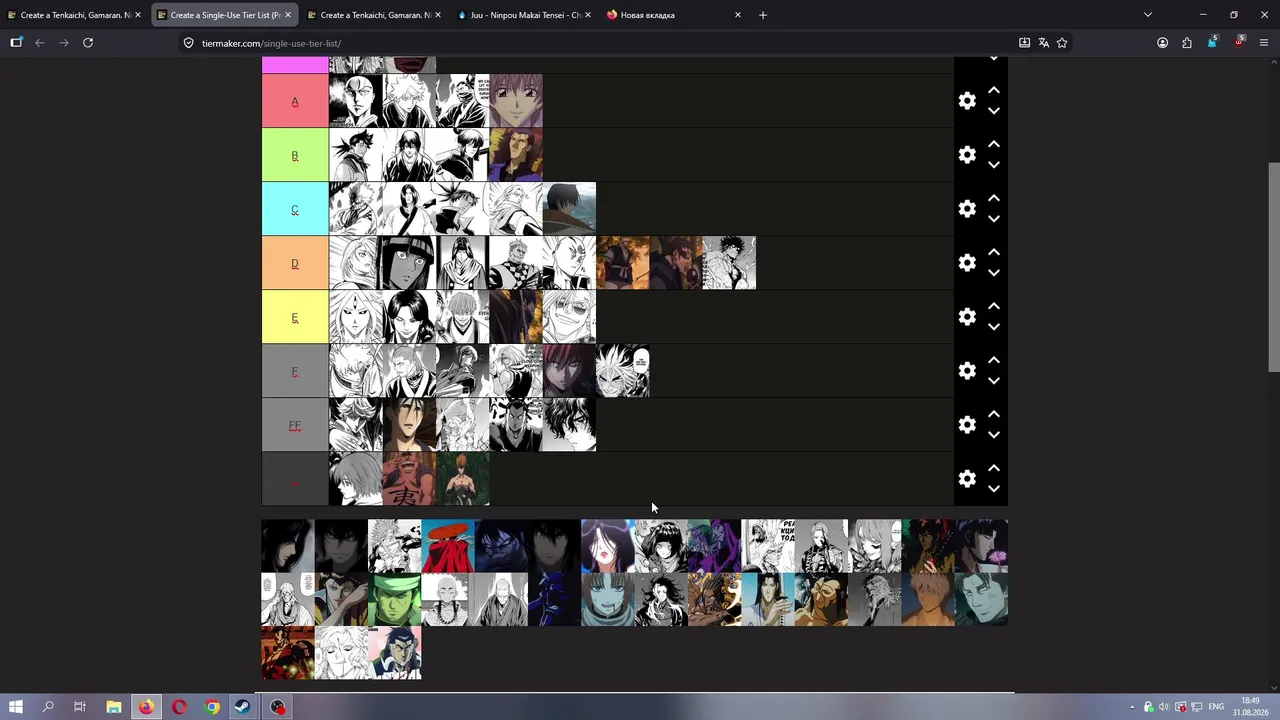Bookmark this page with the star icon
Viewport: 1280px width, 720px height.
(x=1062, y=43)
